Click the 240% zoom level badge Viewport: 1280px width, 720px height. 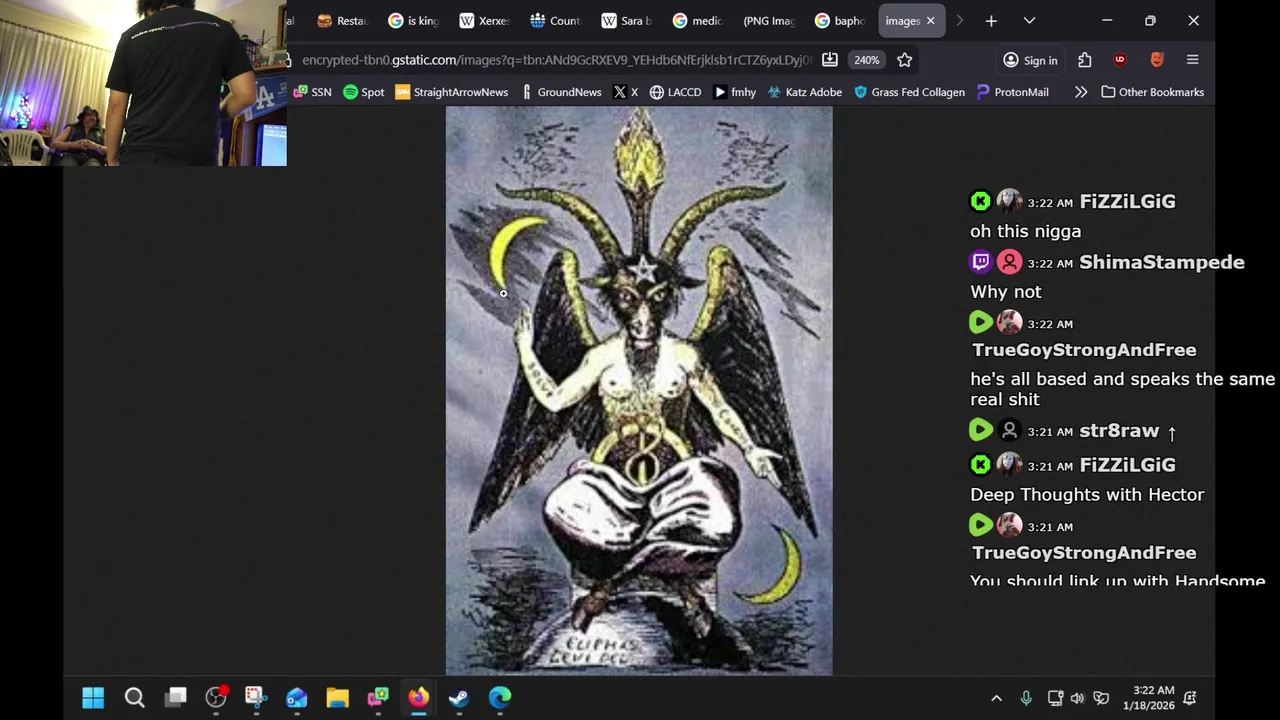[x=866, y=60]
